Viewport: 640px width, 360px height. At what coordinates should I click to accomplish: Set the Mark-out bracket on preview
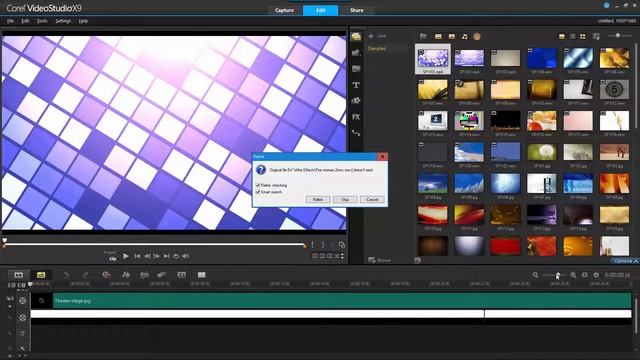pyautogui.click(x=323, y=245)
